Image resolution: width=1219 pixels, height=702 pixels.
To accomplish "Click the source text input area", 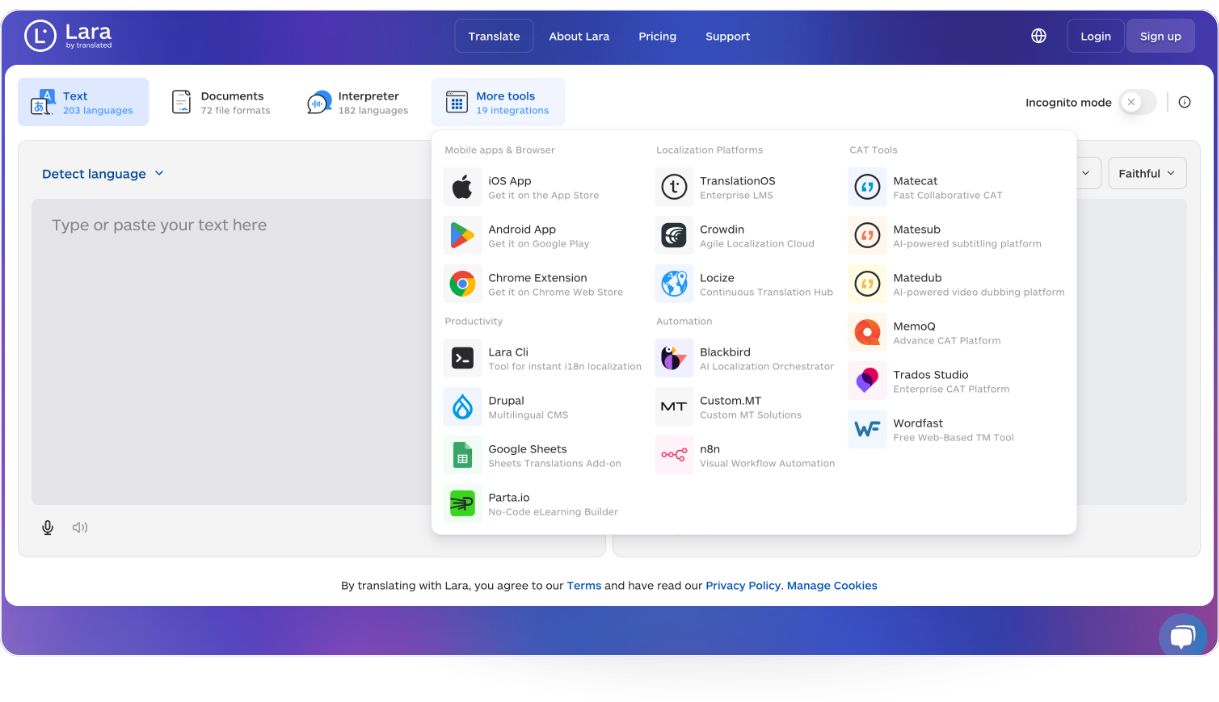I will click(x=231, y=352).
